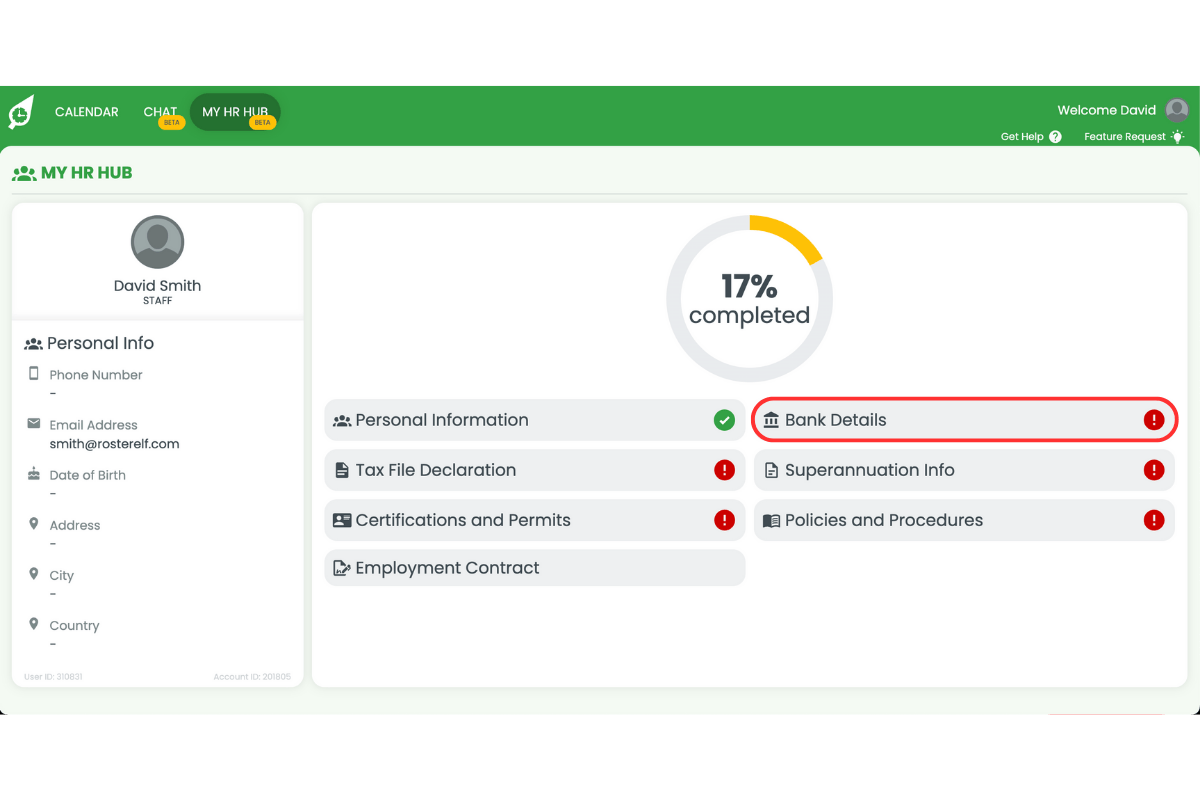The image size is (1200, 800).
Task: Click the user avatar beside Welcome David
Action: pos(1177,110)
